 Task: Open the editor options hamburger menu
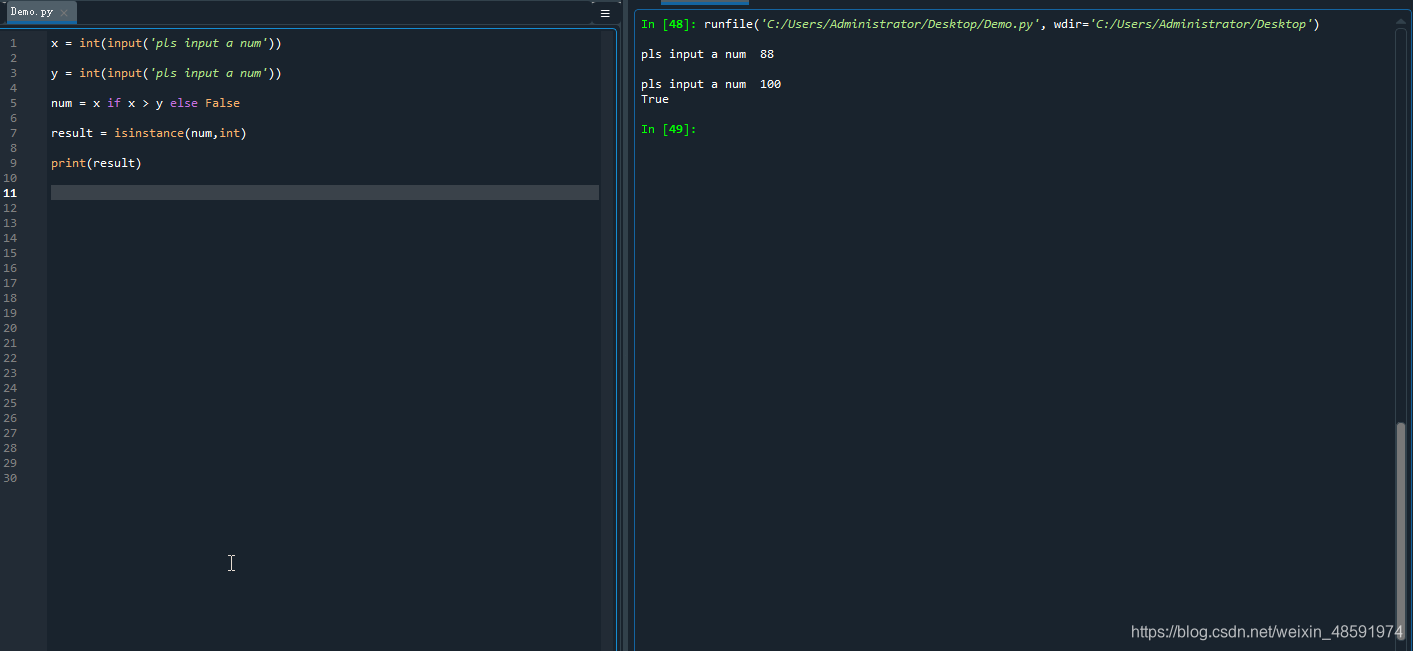pos(605,13)
